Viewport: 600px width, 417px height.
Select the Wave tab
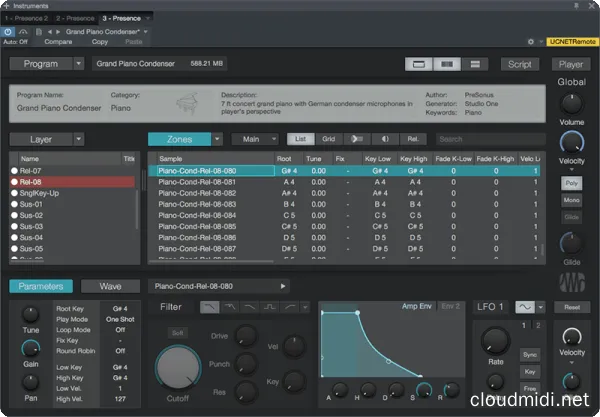111,286
